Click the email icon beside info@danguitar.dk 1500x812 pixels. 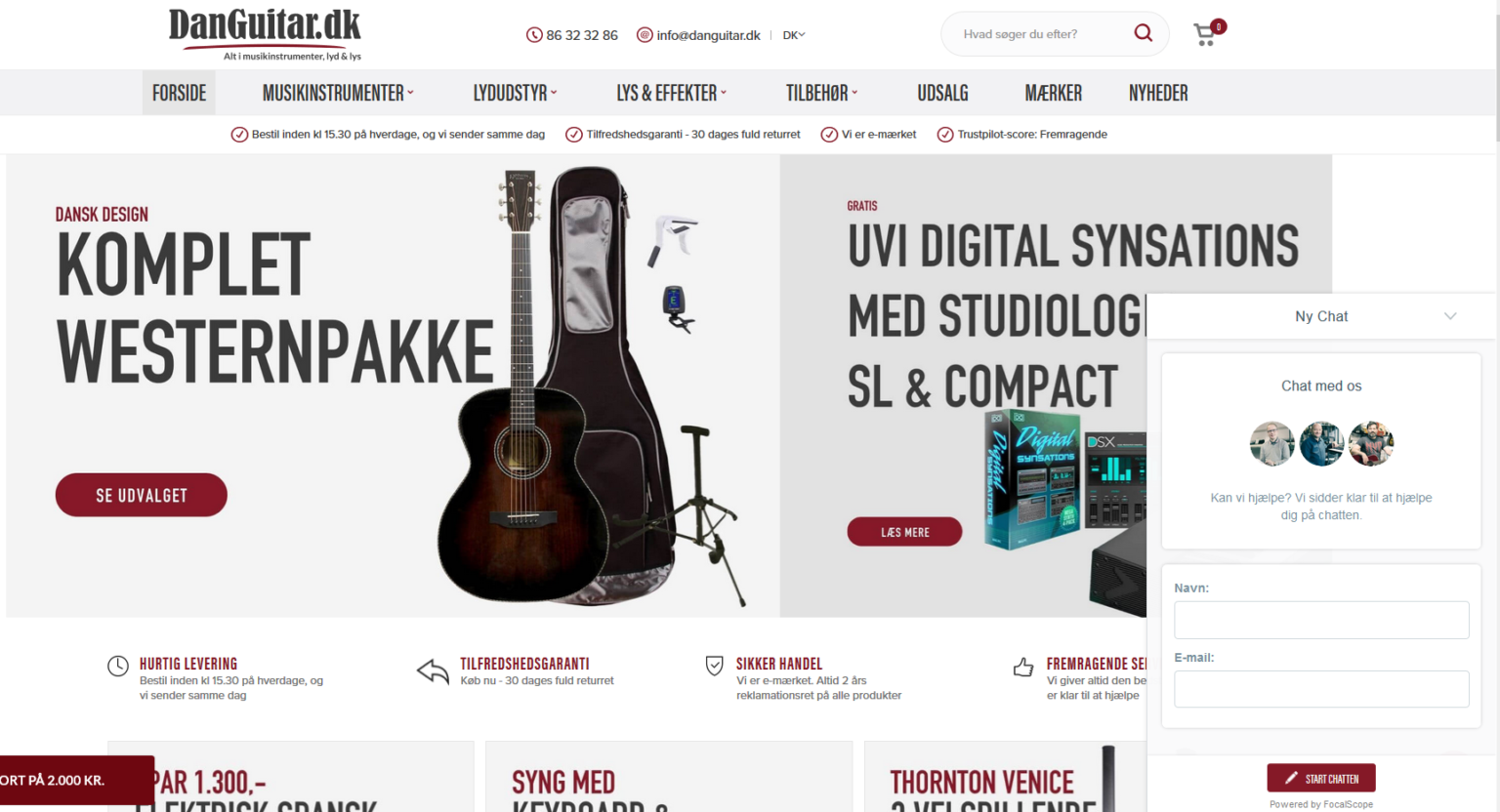point(645,35)
